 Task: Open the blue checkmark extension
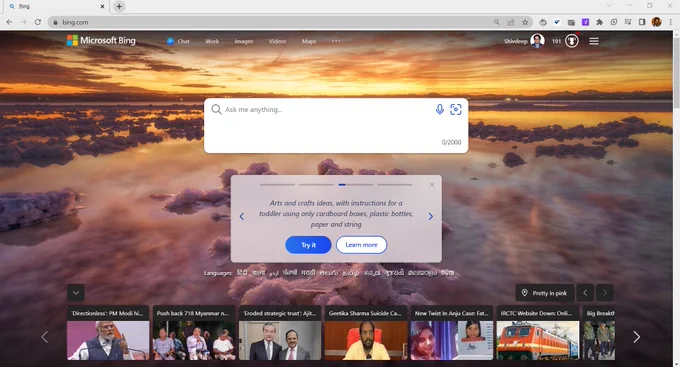(x=557, y=22)
